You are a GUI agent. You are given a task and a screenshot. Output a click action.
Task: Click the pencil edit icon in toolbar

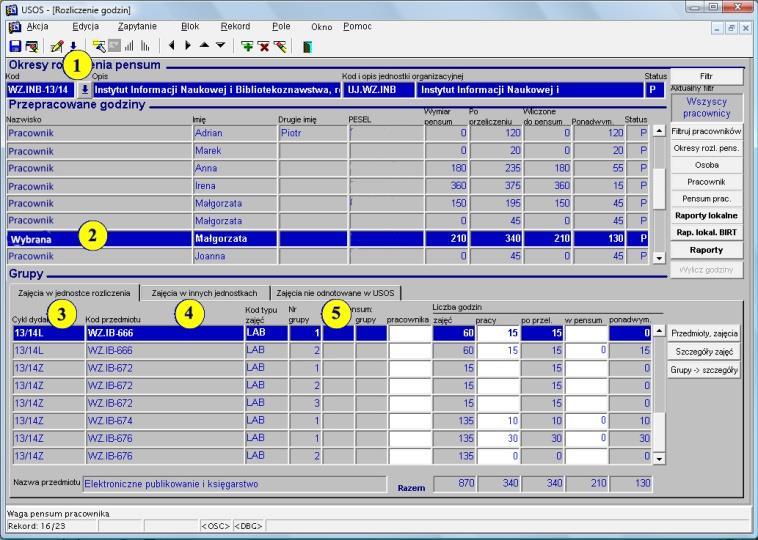[x=57, y=46]
